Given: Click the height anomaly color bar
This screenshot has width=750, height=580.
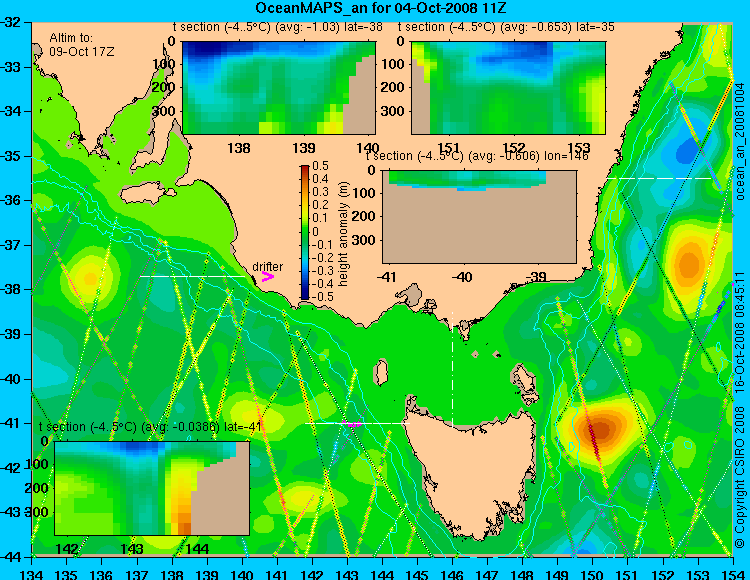Looking at the screenshot, I should [305, 232].
